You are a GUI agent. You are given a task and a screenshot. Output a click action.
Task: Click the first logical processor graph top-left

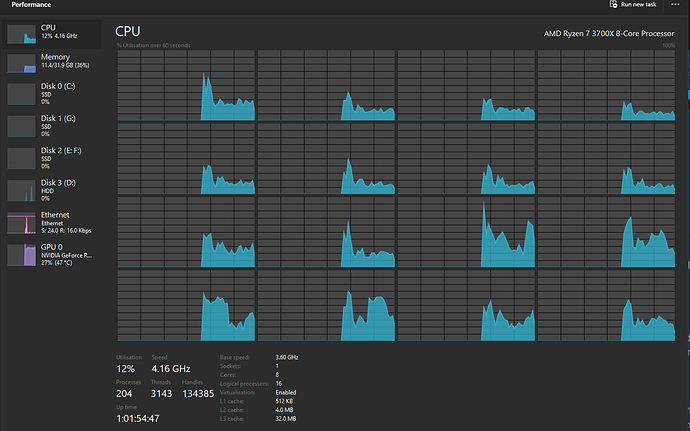tap(186, 84)
